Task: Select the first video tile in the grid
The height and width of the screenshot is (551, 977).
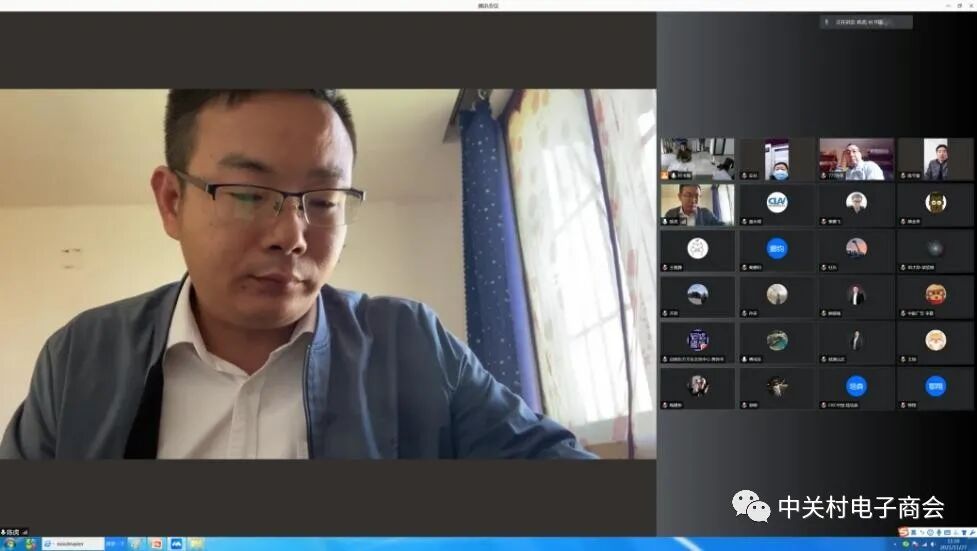Action: (x=697, y=159)
